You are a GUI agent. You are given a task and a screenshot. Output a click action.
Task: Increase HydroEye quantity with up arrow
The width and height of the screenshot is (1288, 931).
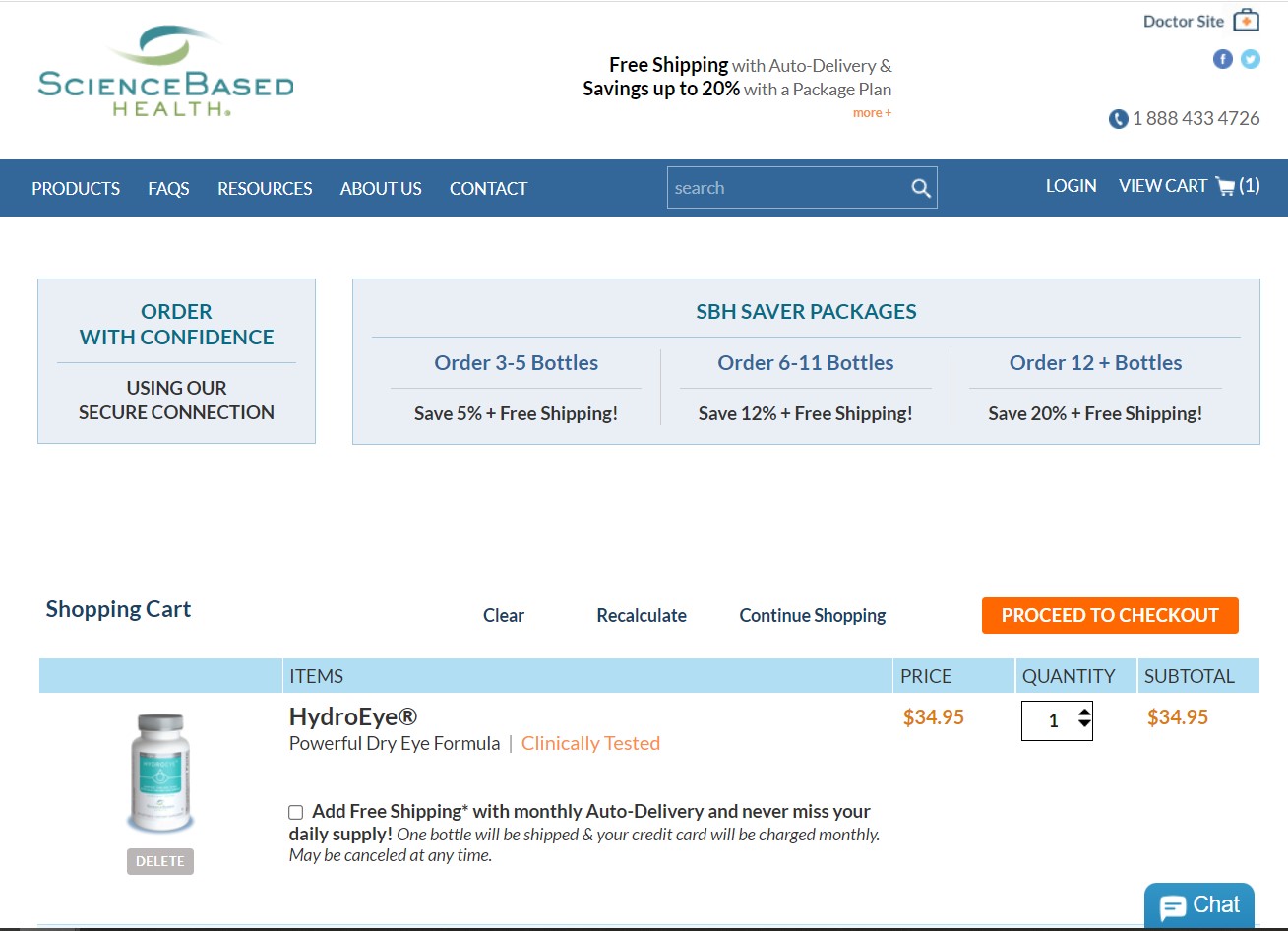[x=1084, y=713]
